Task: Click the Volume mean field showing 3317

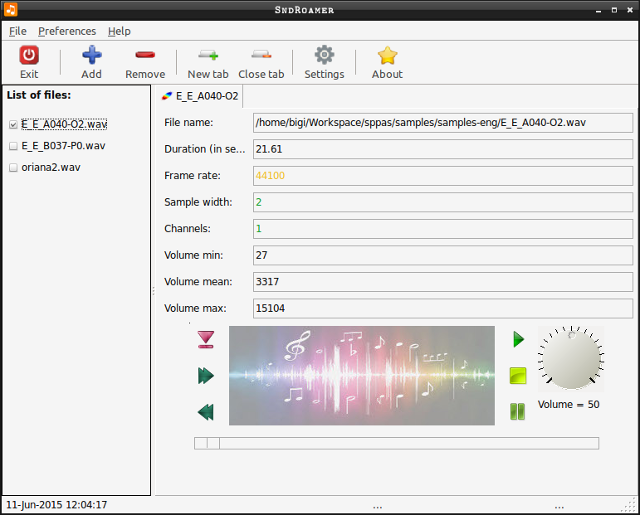Action: click(x=443, y=282)
